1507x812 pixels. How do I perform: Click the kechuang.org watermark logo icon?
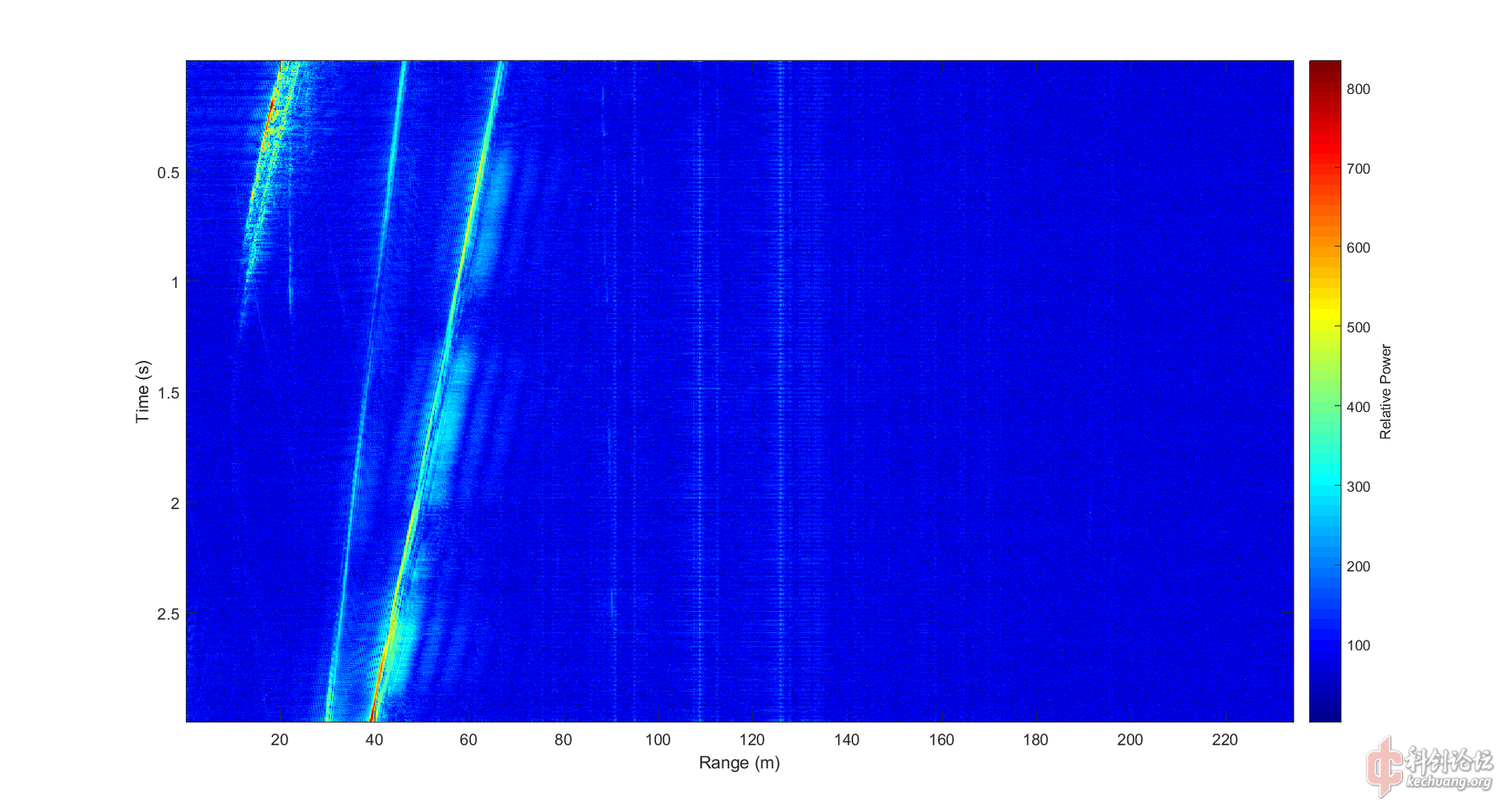(x=1385, y=766)
